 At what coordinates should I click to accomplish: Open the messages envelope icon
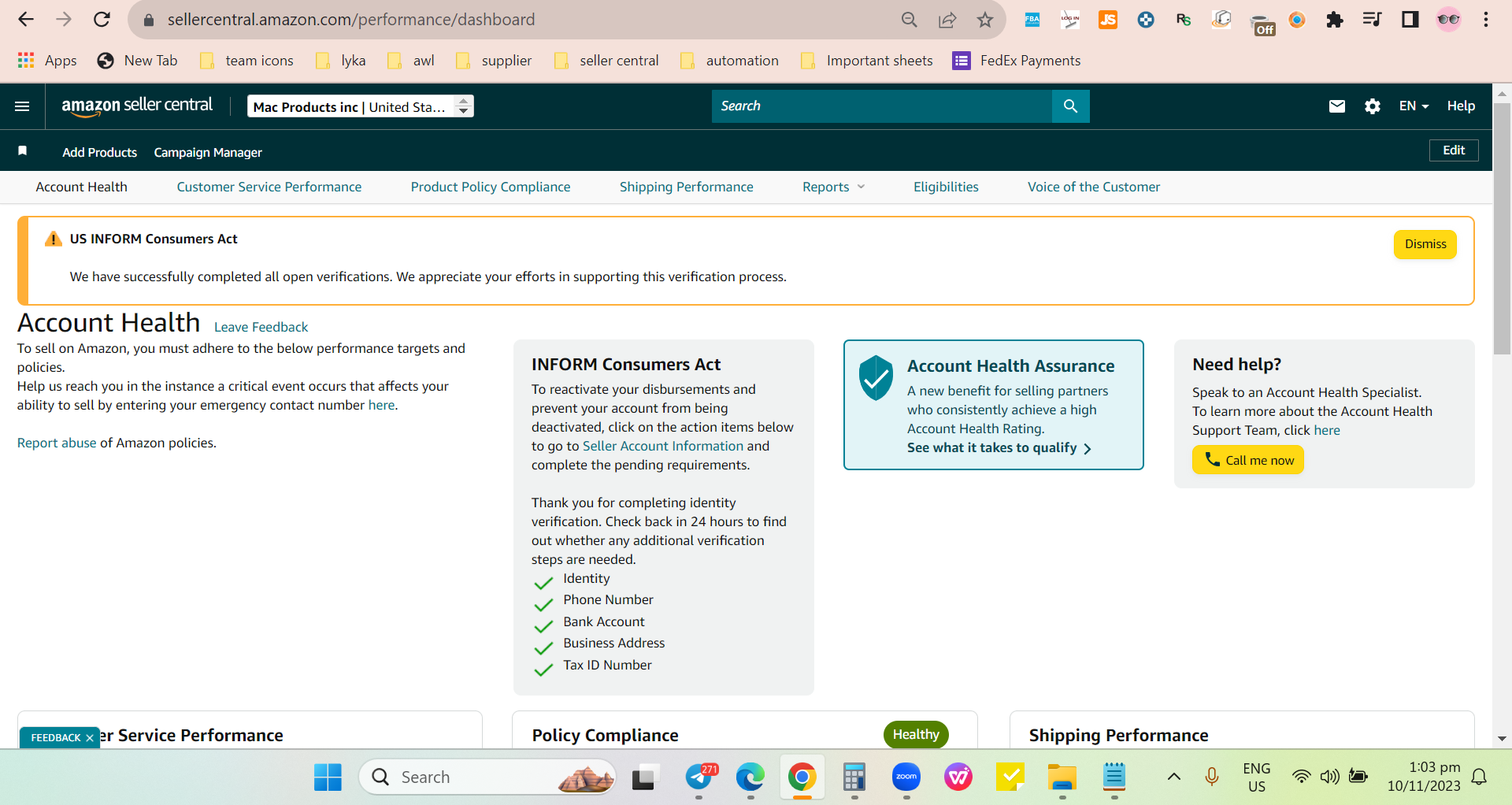click(1337, 106)
